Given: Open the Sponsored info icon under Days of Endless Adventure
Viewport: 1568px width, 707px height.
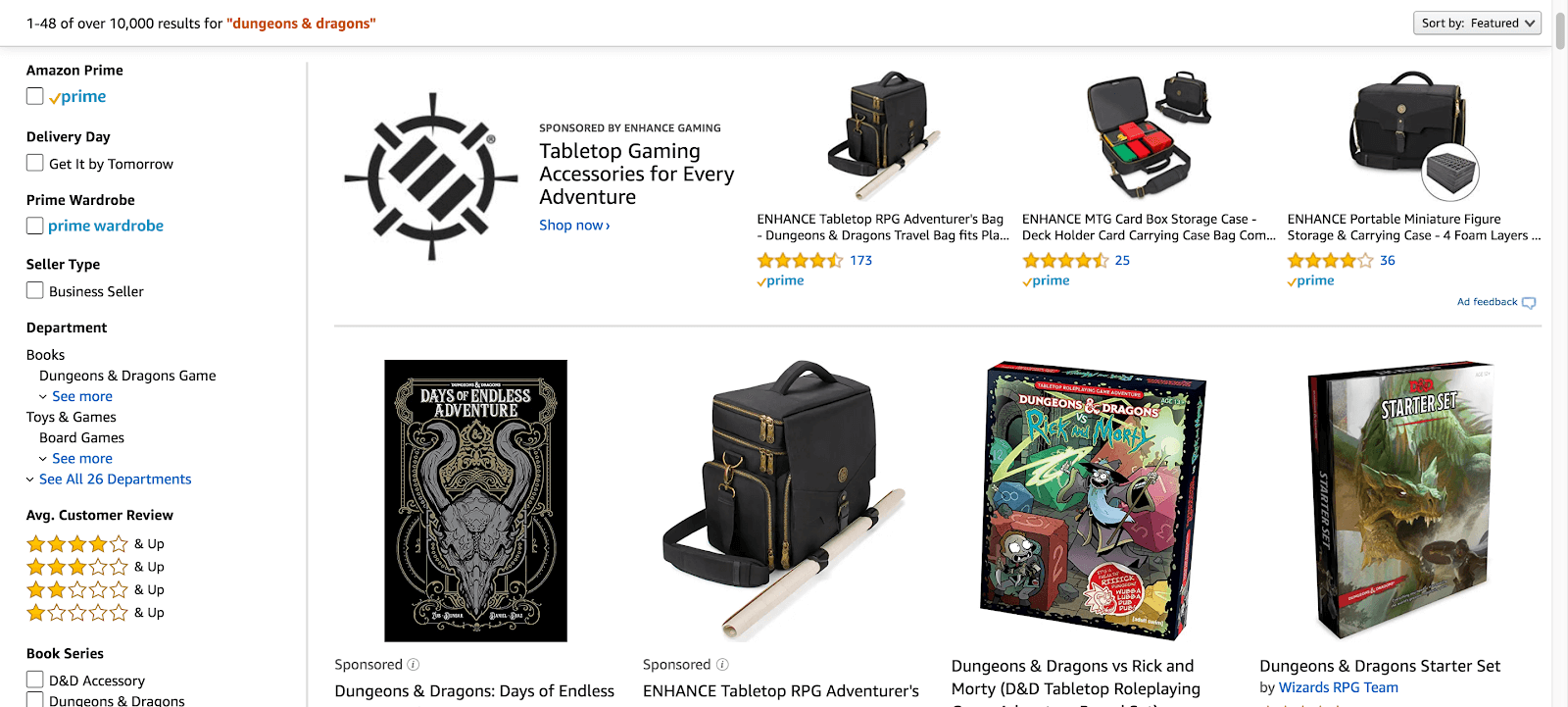Looking at the screenshot, I should click(x=414, y=665).
